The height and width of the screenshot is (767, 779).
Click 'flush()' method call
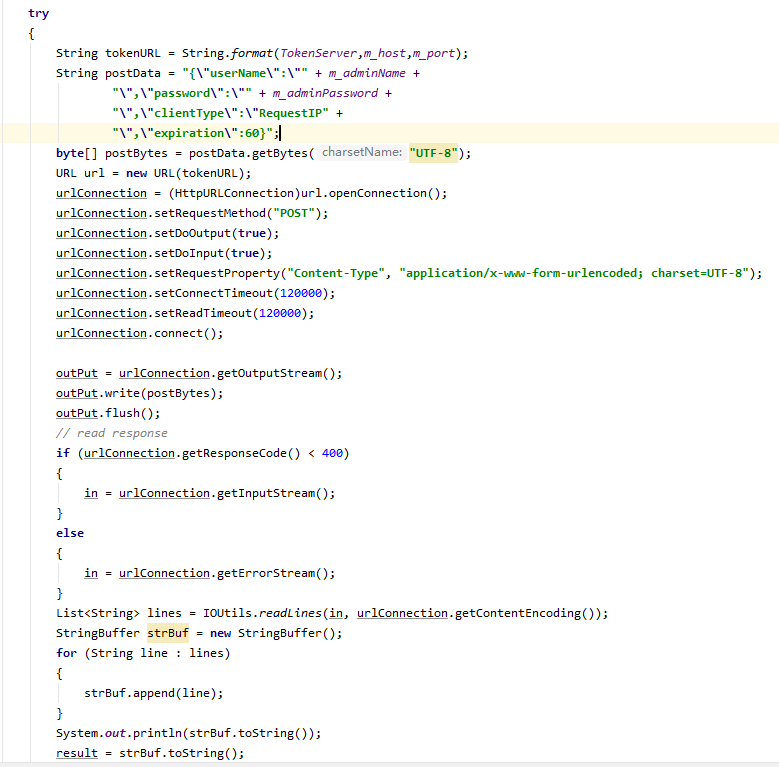pos(129,413)
